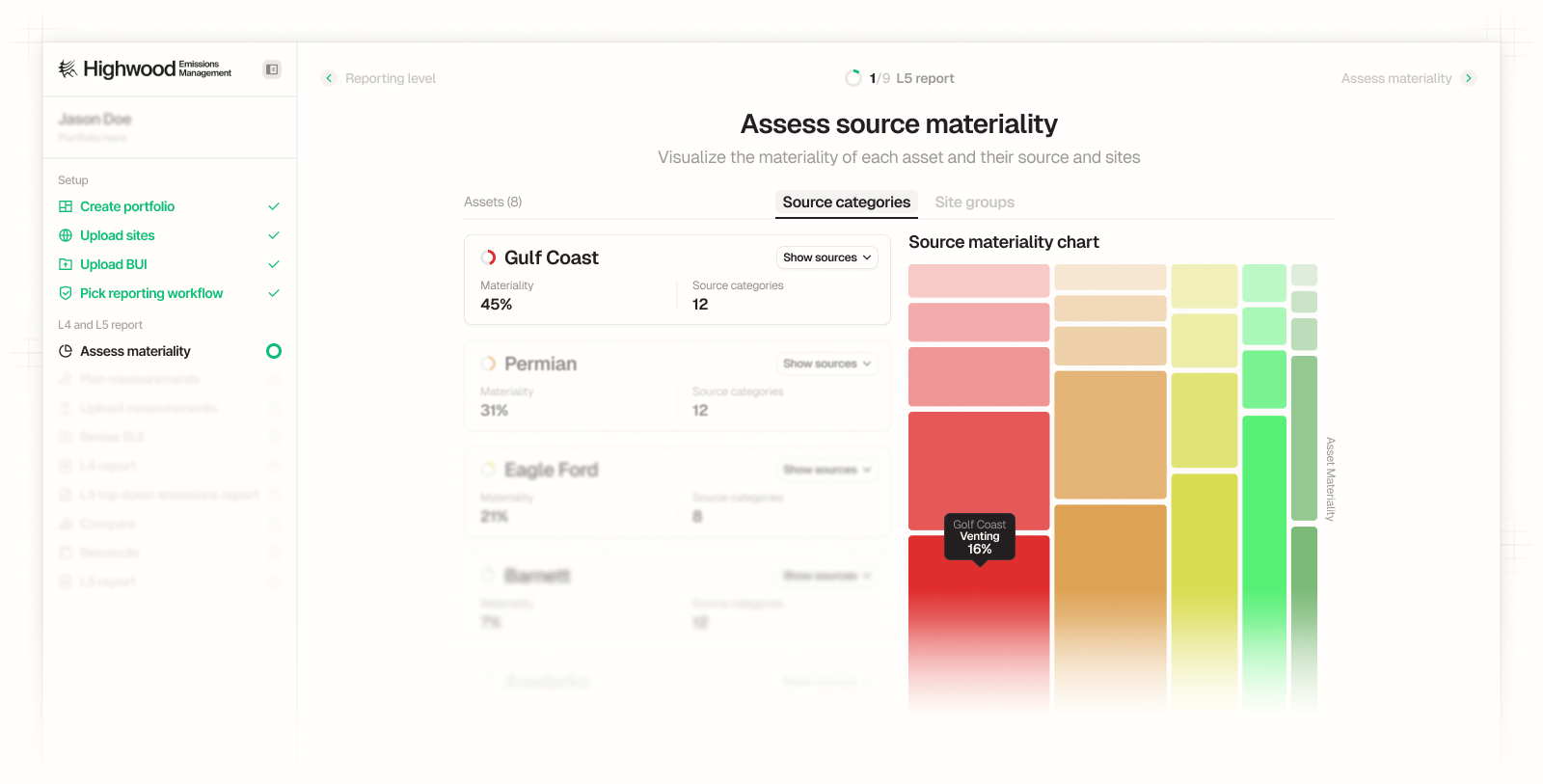Click the L4 and L5 report section label
The height and width of the screenshot is (784, 1543).
100,325
